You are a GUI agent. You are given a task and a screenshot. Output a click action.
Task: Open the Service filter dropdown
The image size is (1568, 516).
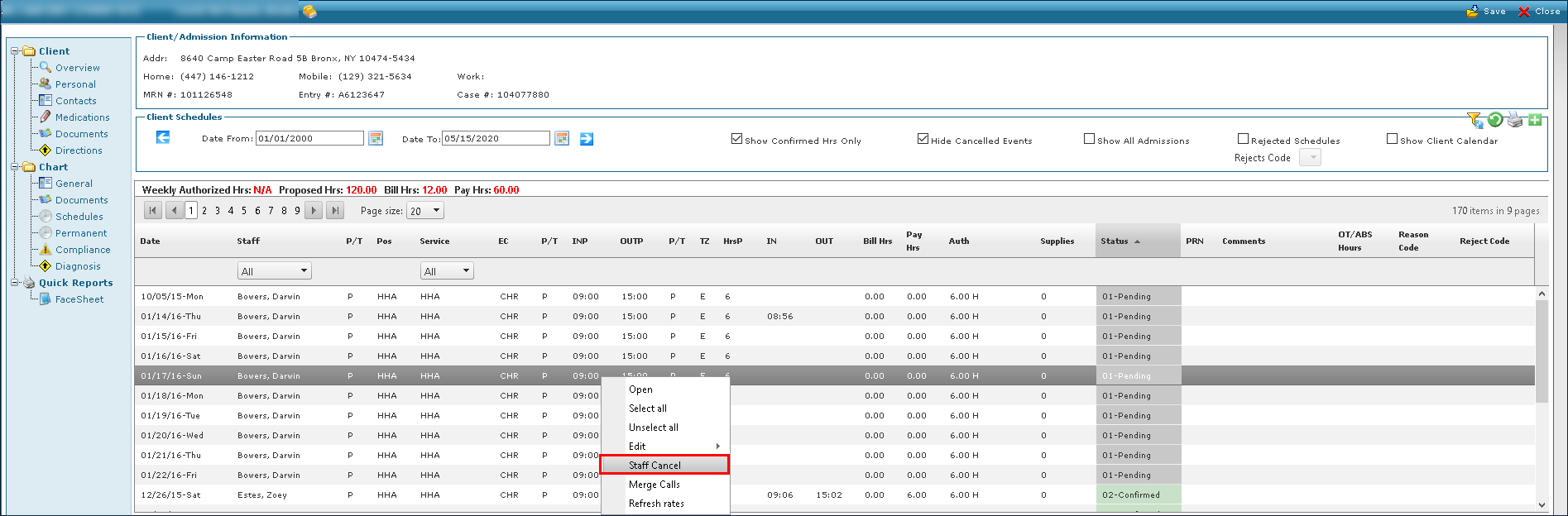click(466, 271)
